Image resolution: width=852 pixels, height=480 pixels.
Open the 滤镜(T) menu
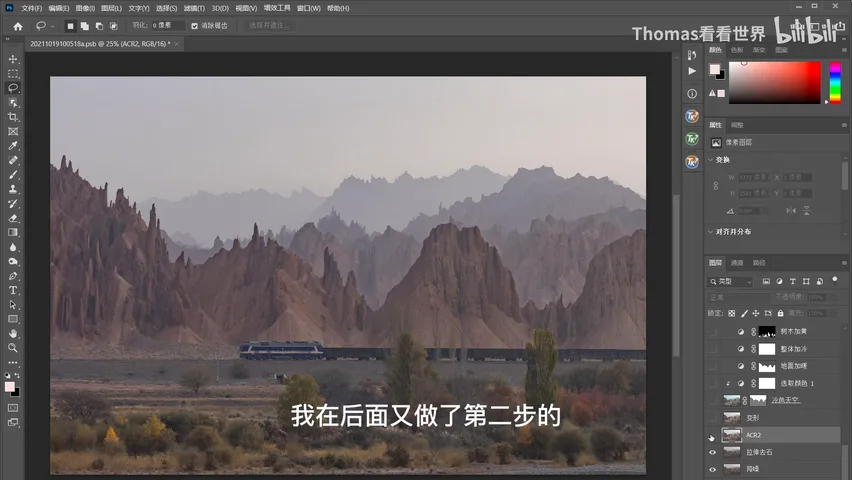194,8
